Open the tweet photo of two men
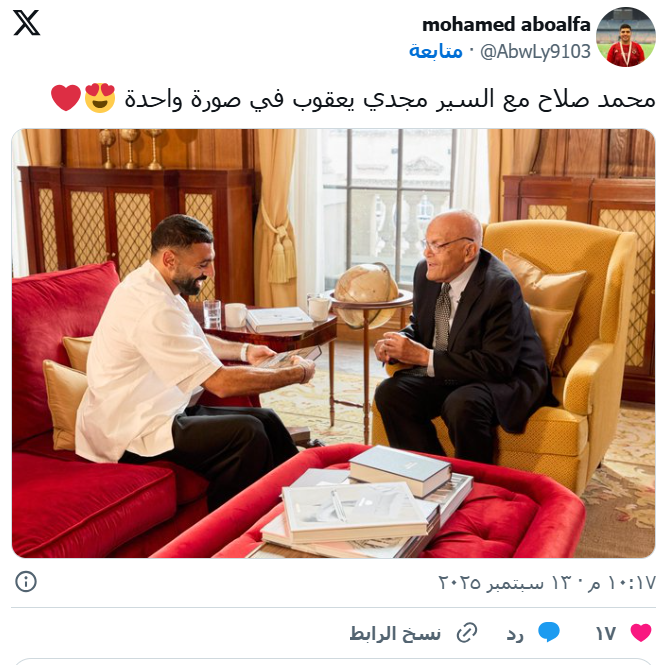 coord(334,343)
